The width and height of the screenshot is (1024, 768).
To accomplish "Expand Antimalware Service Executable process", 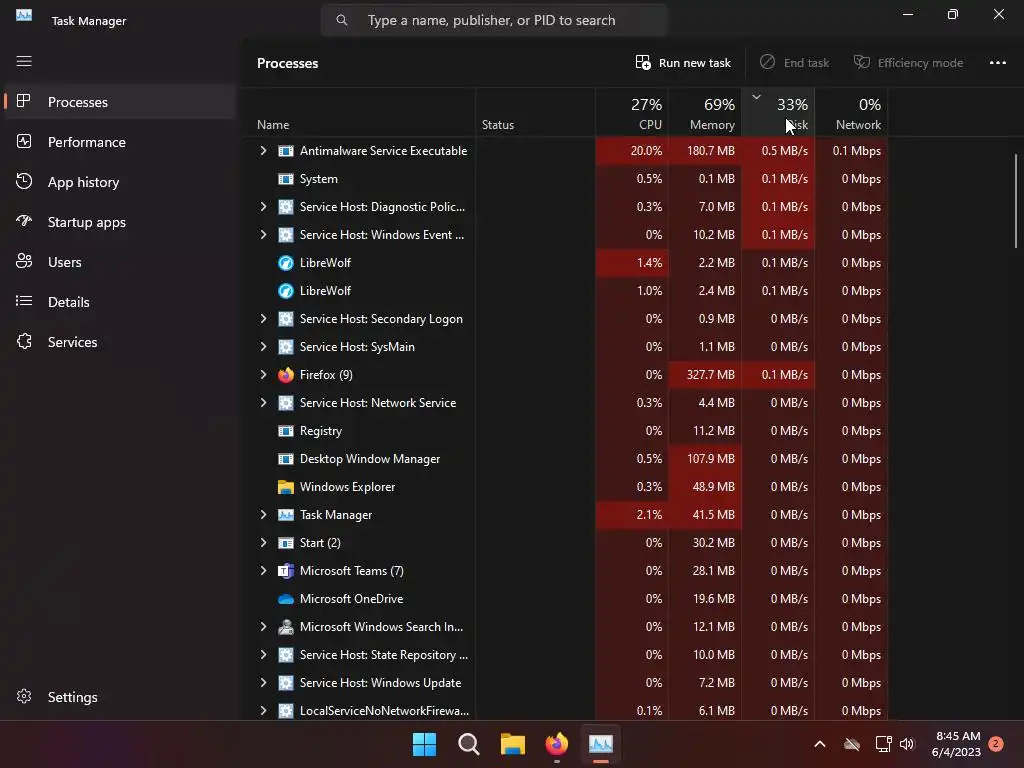I will (263, 151).
